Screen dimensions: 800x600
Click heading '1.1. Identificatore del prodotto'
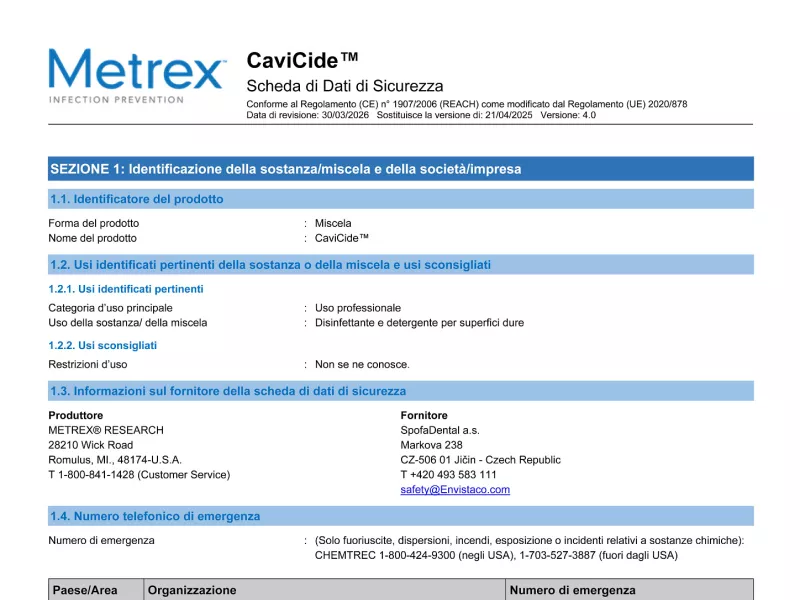pyautogui.click(x=401, y=199)
